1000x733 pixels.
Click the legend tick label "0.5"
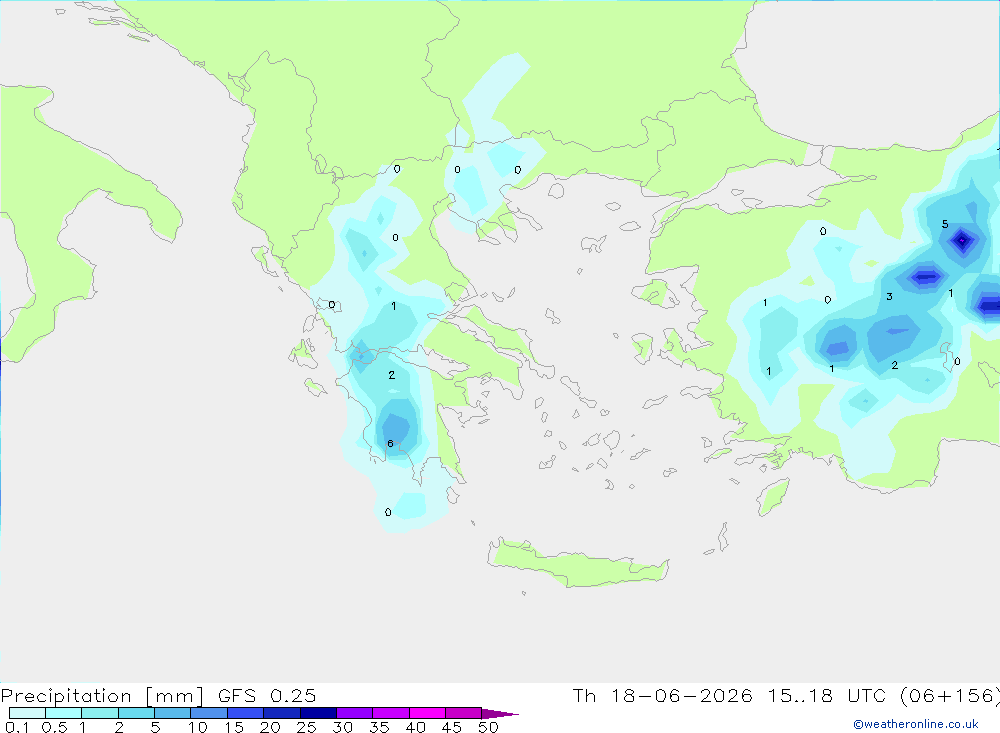(54, 727)
